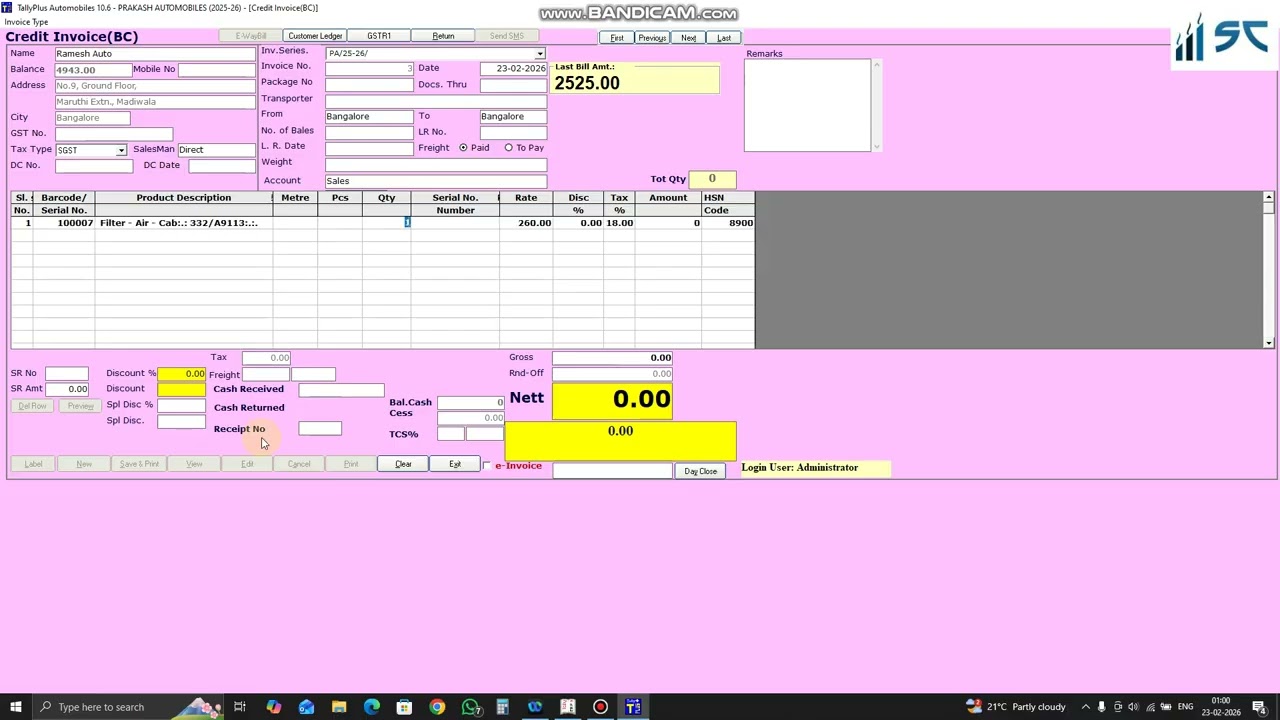The width and height of the screenshot is (1280, 720).
Task: Click the Discount % field
Action: [181, 374]
